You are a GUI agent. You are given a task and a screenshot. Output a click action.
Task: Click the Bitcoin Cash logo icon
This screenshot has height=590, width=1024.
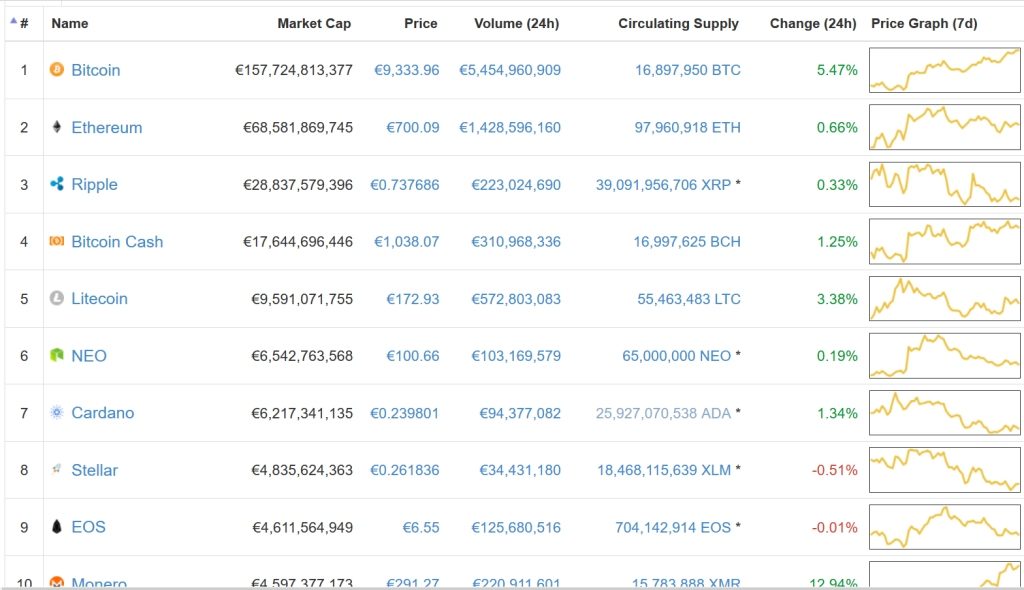57,241
